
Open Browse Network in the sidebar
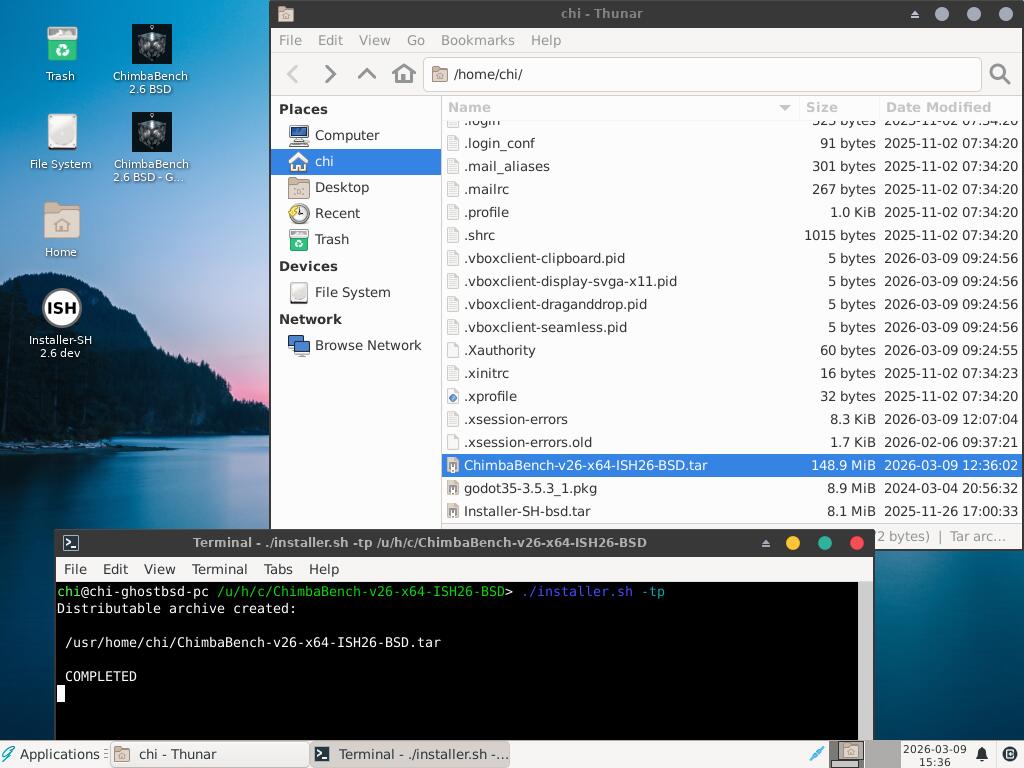point(367,345)
